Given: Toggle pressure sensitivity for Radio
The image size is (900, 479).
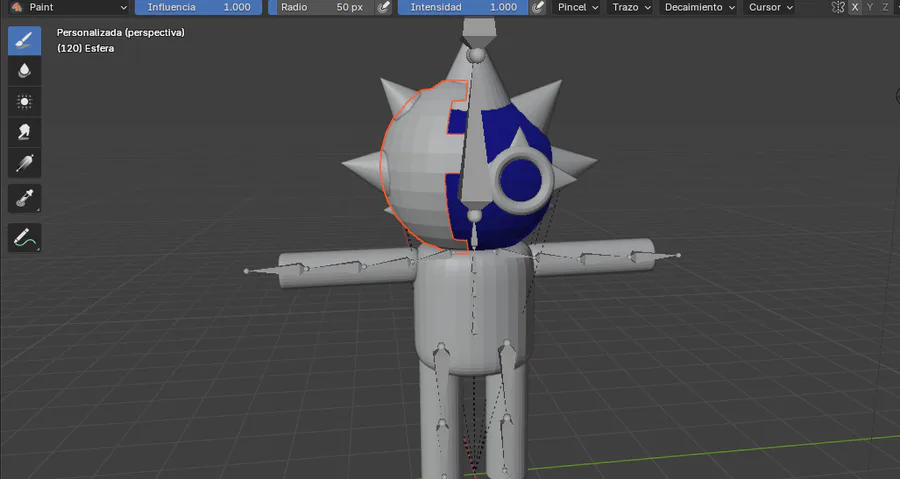Looking at the screenshot, I should point(383,7).
